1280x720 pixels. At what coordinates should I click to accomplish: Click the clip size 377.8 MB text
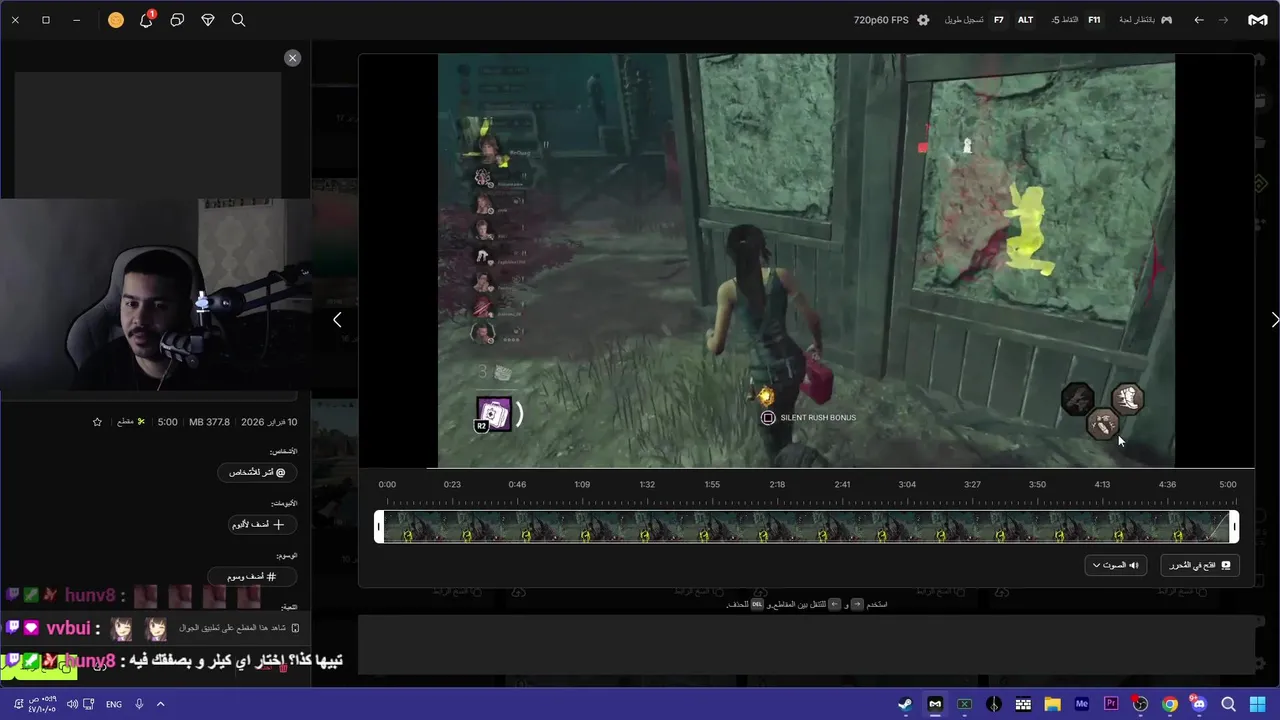click(x=210, y=422)
